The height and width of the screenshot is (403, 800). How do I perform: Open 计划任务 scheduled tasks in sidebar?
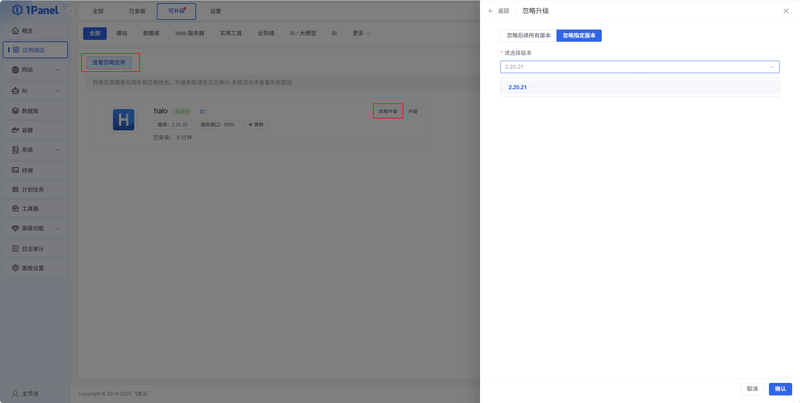35,189
